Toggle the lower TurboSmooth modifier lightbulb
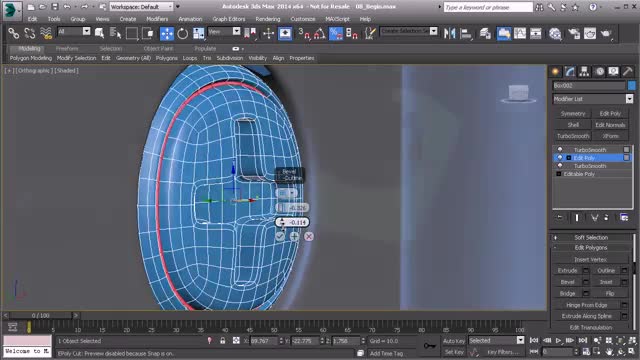Image resolution: width=640 pixels, height=360 pixels. click(560, 166)
